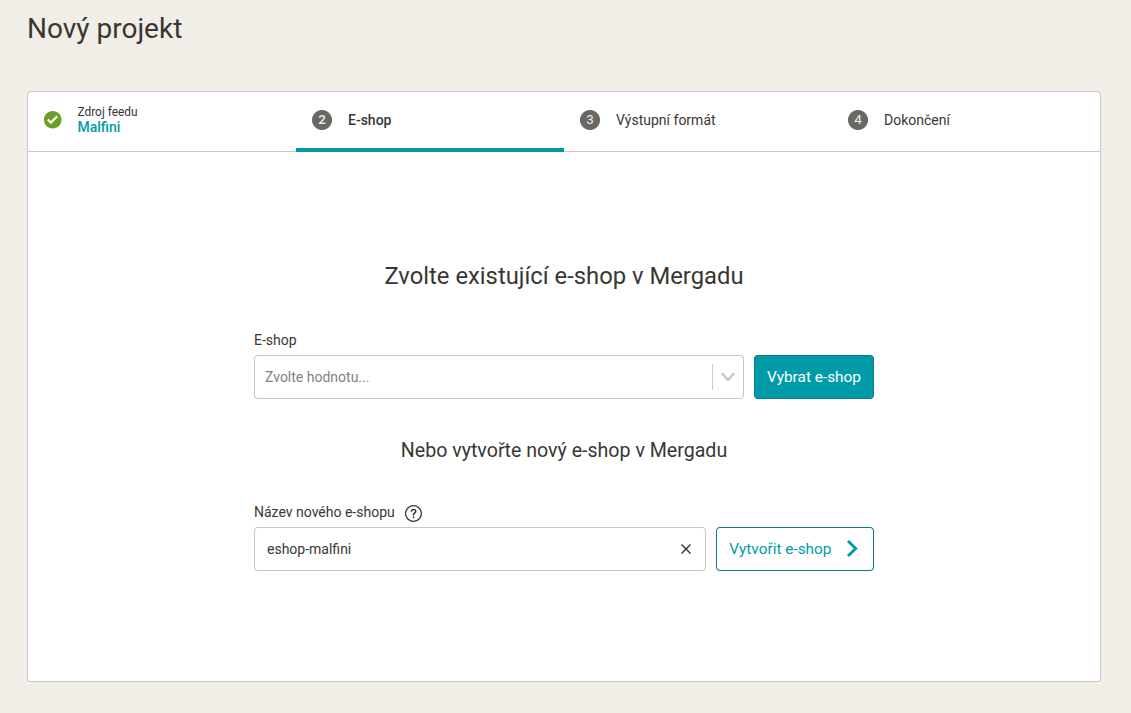Select the E-shop step tab
The width and height of the screenshot is (1131, 713).
tap(429, 121)
